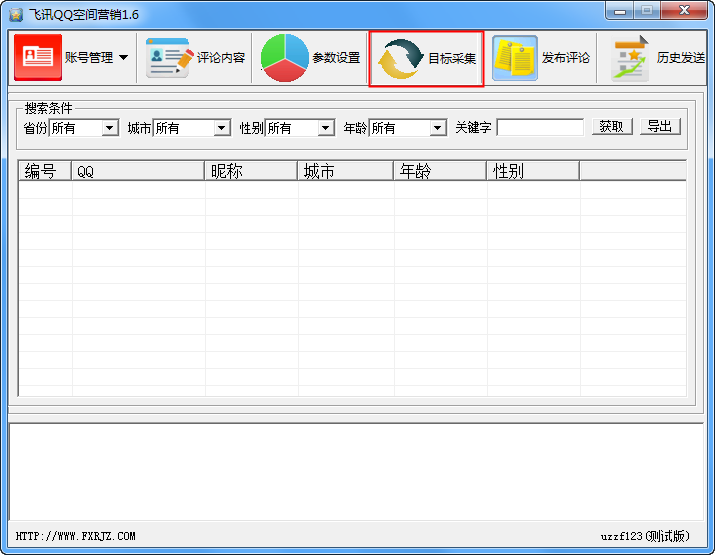Expand the 年龄 age dropdown

coord(438,128)
